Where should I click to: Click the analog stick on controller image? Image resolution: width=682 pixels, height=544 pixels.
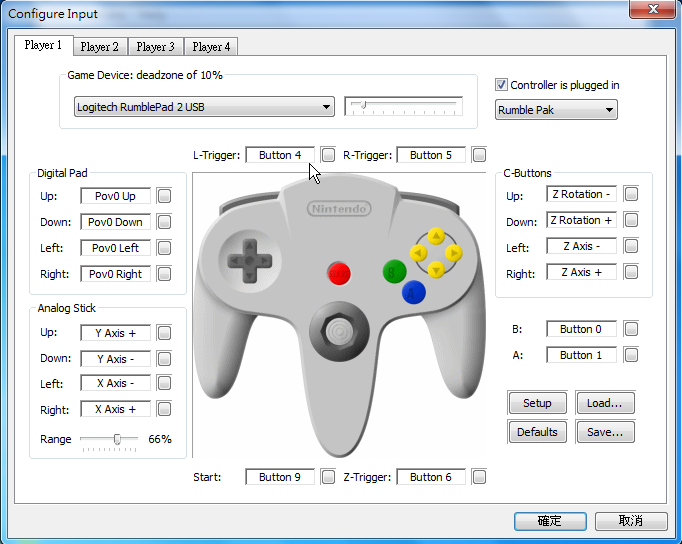tap(339, 332)
